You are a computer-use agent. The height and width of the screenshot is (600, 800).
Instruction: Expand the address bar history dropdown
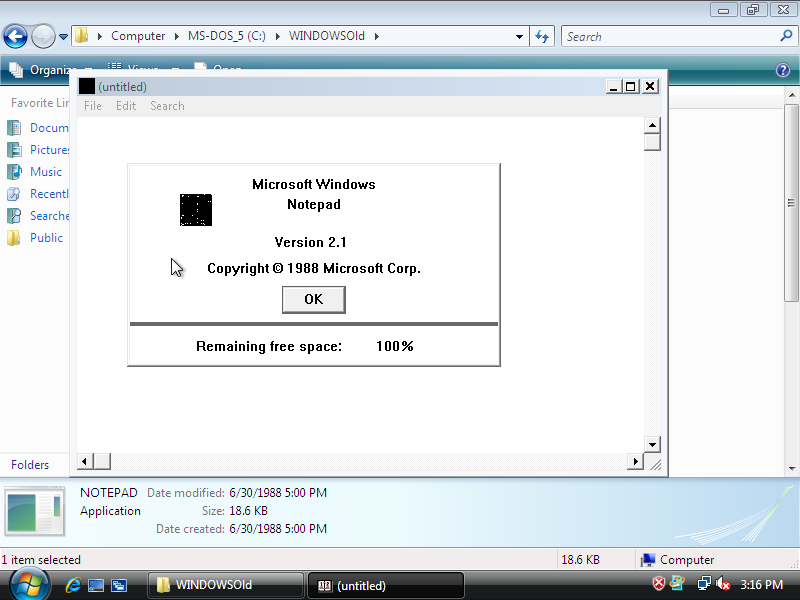point(519,37)
